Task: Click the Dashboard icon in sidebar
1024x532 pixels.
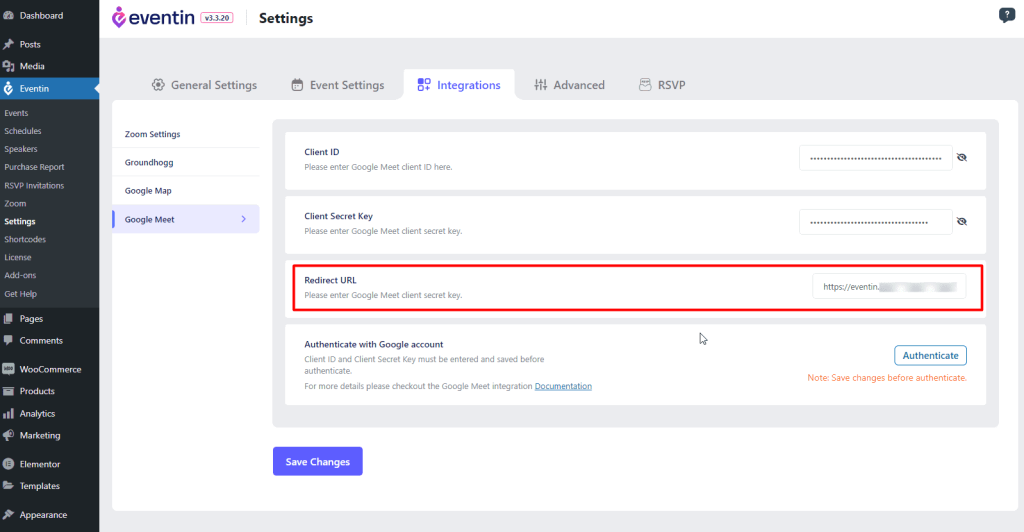Action: (x=8, y=16)
